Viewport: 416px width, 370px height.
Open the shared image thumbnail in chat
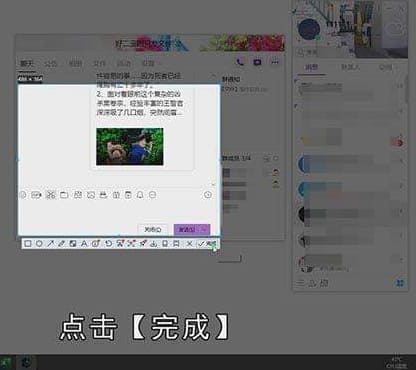[130, 147]
